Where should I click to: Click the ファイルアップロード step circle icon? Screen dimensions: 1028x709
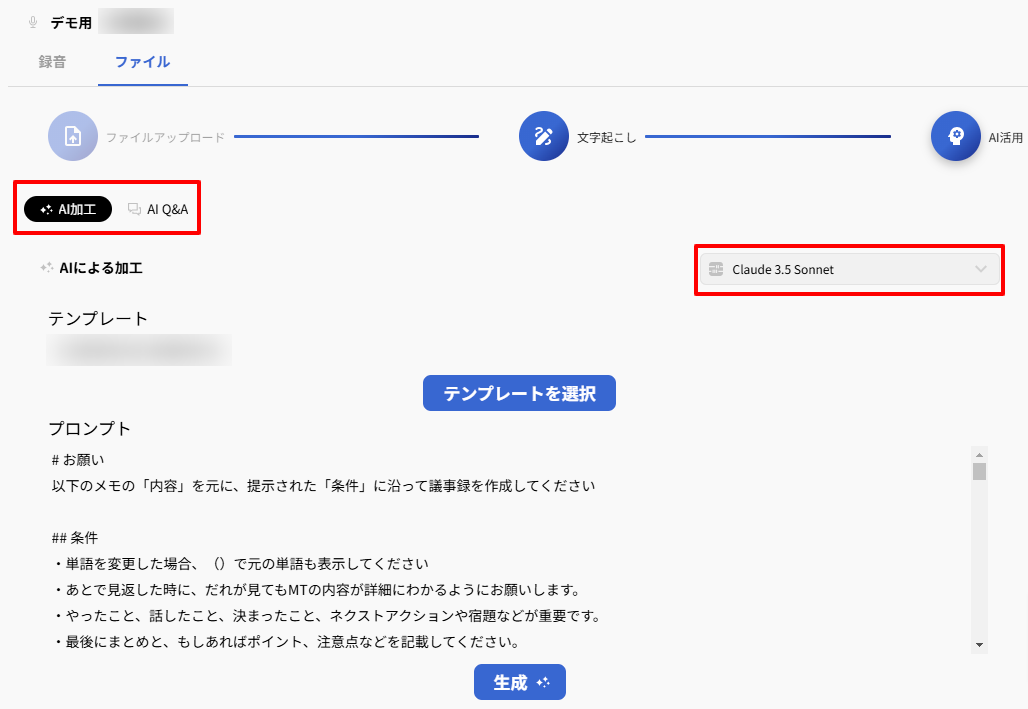pyautogui.click(x=73, y=136)
